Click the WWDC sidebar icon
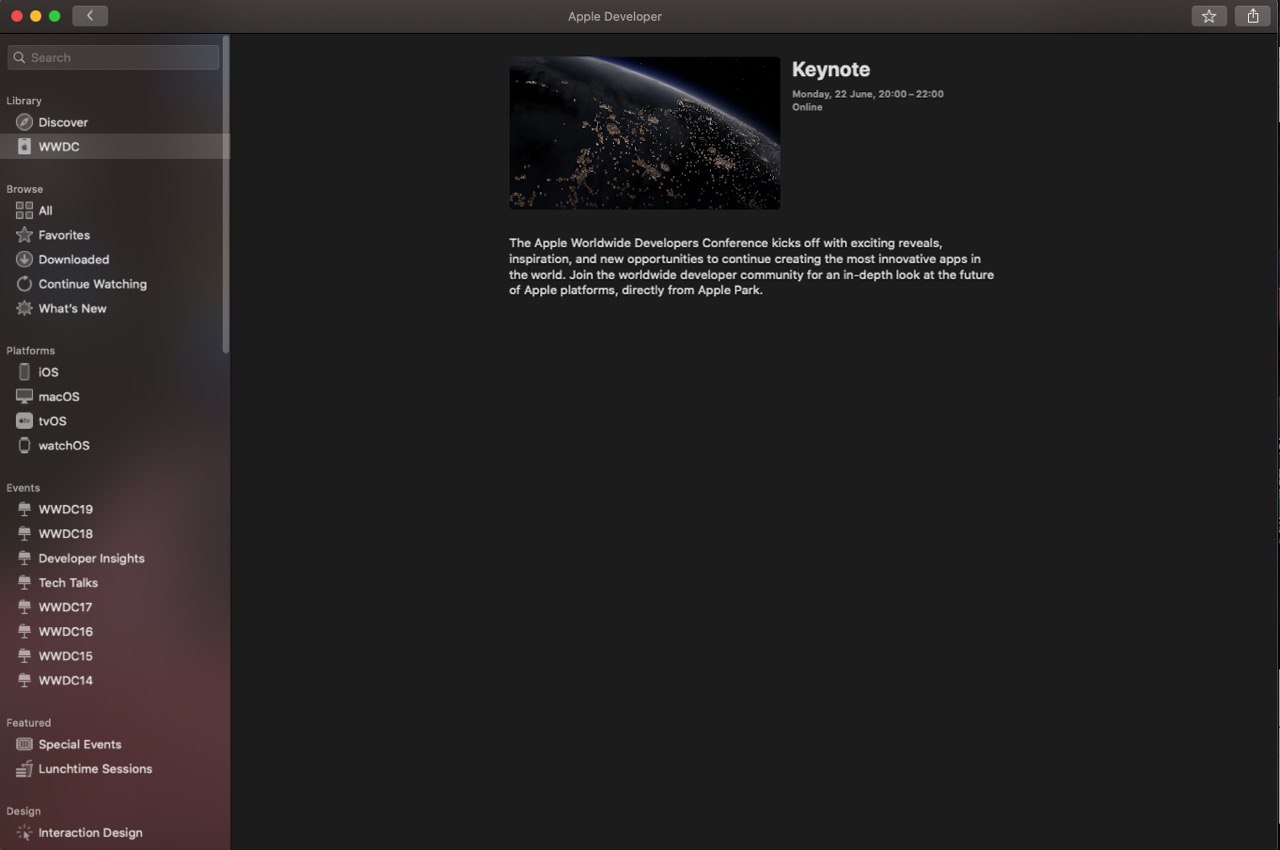Image resolution: width=1280 pixels, height=850 pixels. click(x=24, y=147)
